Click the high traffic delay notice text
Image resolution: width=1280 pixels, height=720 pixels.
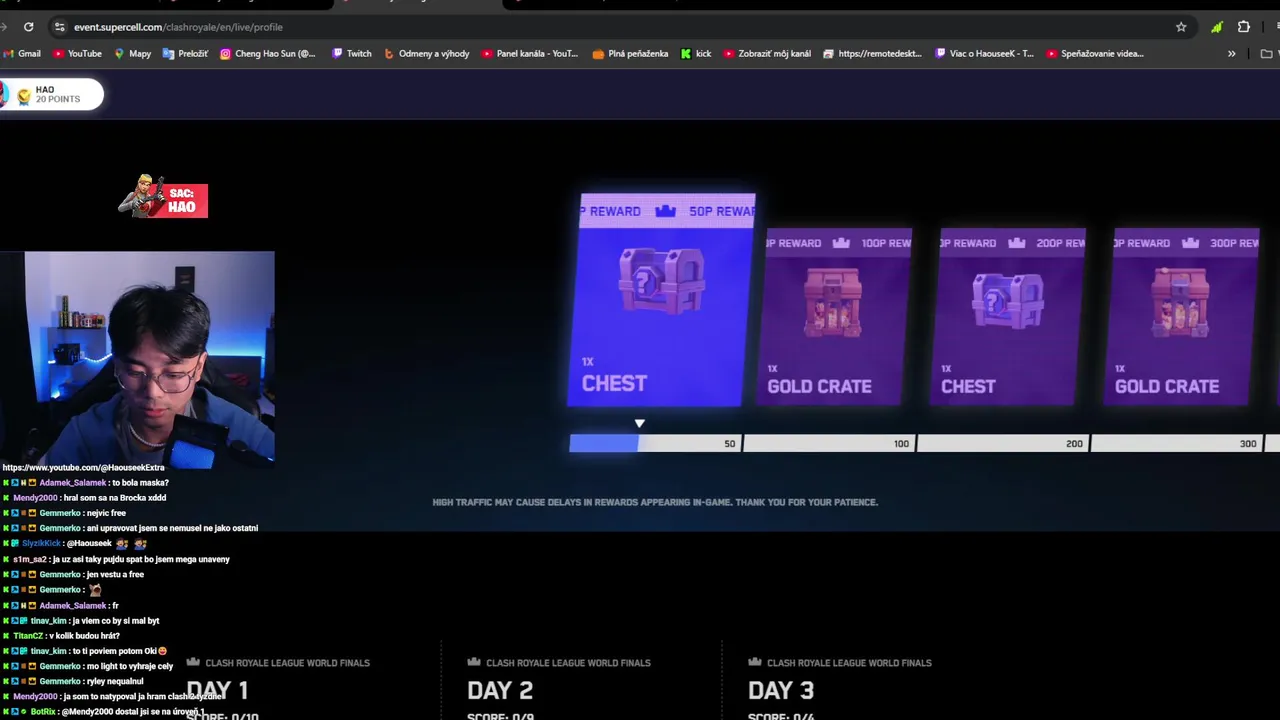click(655, 502)
